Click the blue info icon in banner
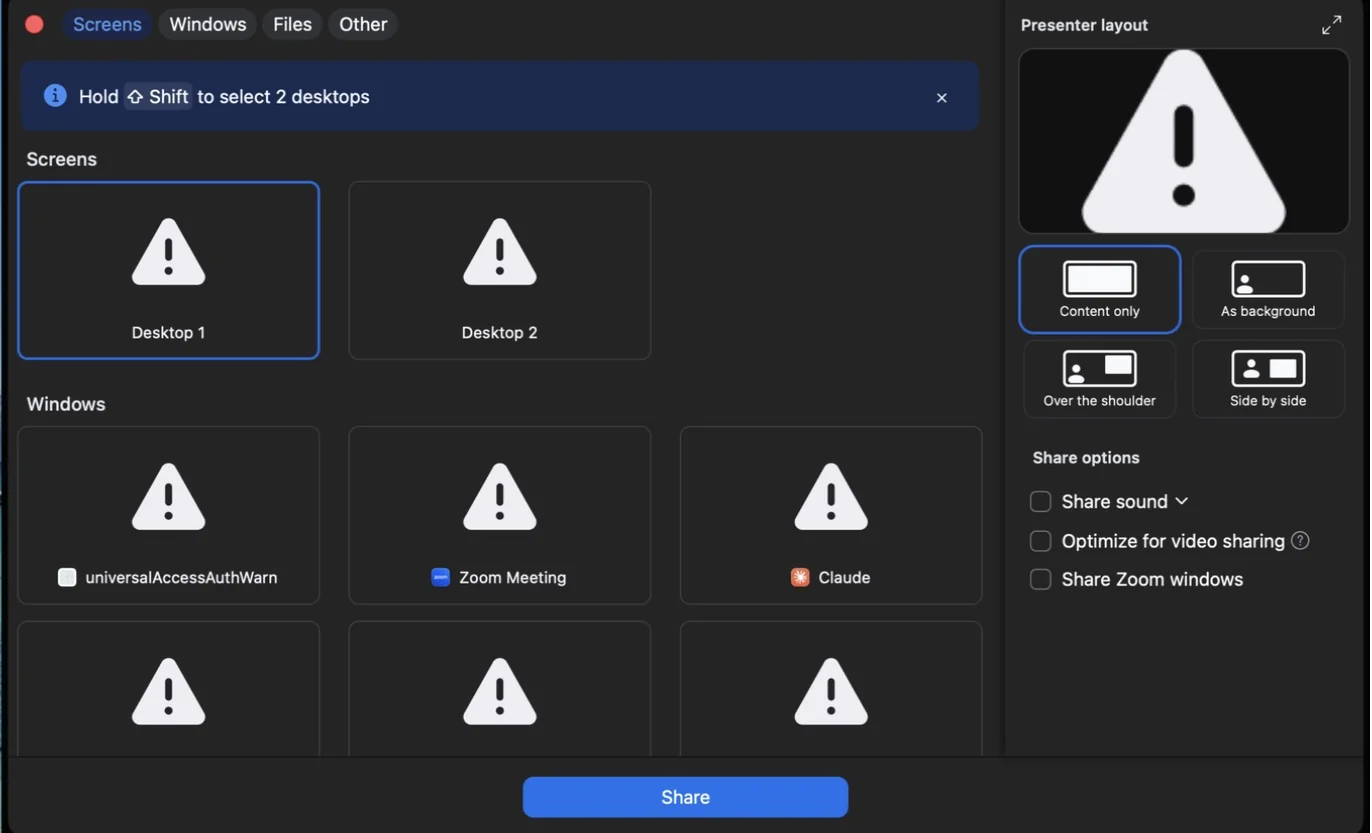The image size is (1372, 833). [55, 96]
